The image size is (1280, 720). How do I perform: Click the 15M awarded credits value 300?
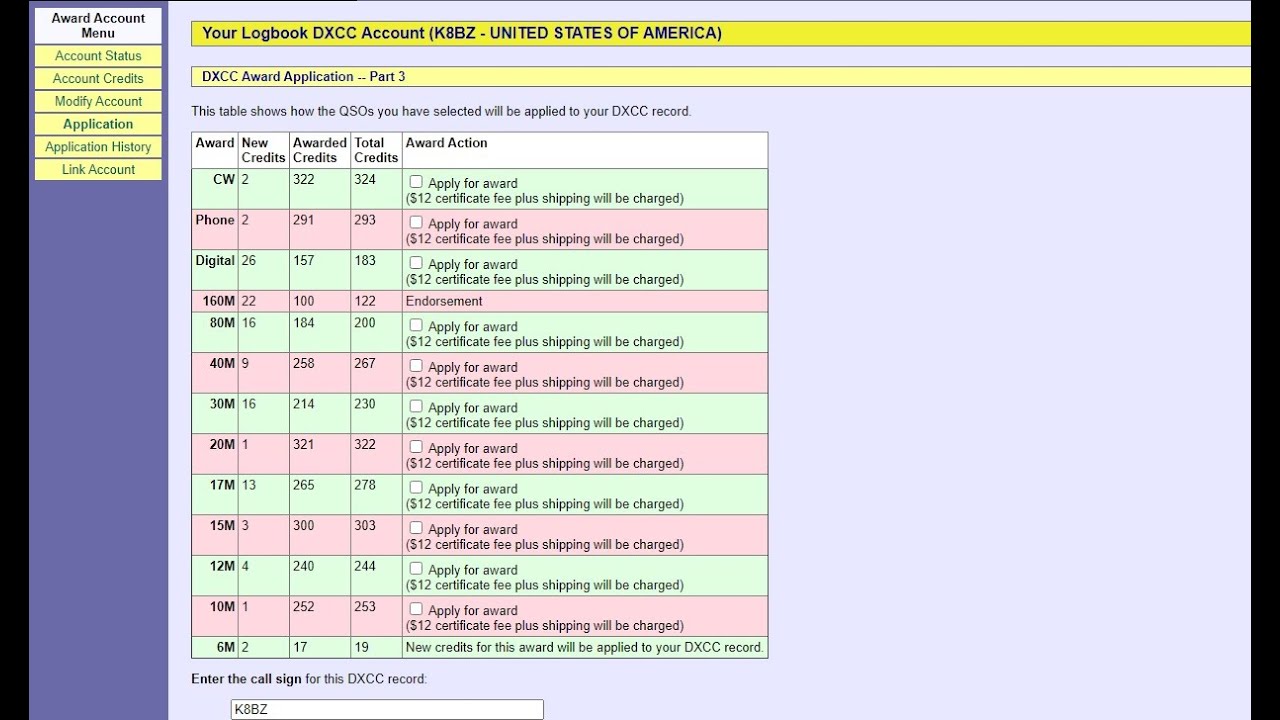coord(303,525)
